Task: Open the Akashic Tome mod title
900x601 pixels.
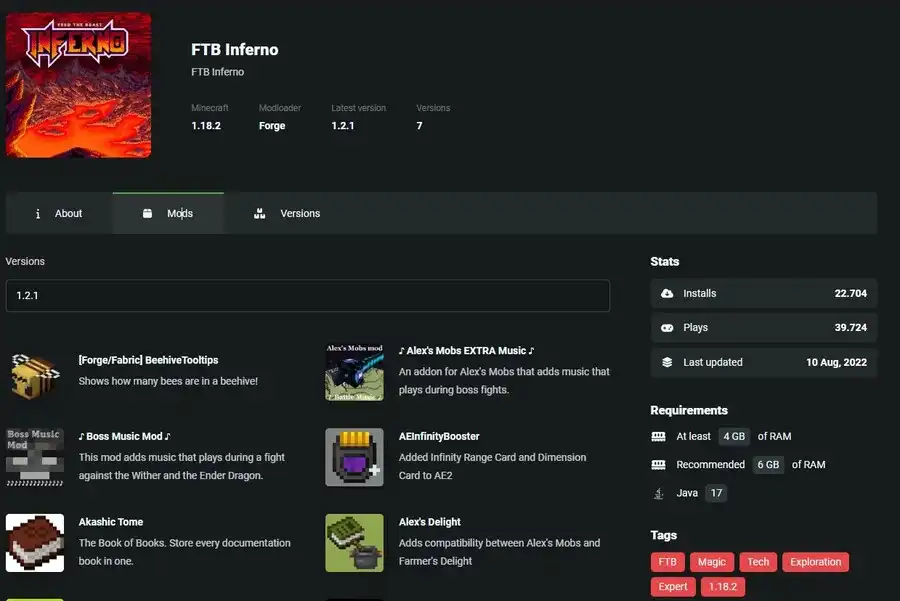Action: pyautogui.click(x=111, y=522)
